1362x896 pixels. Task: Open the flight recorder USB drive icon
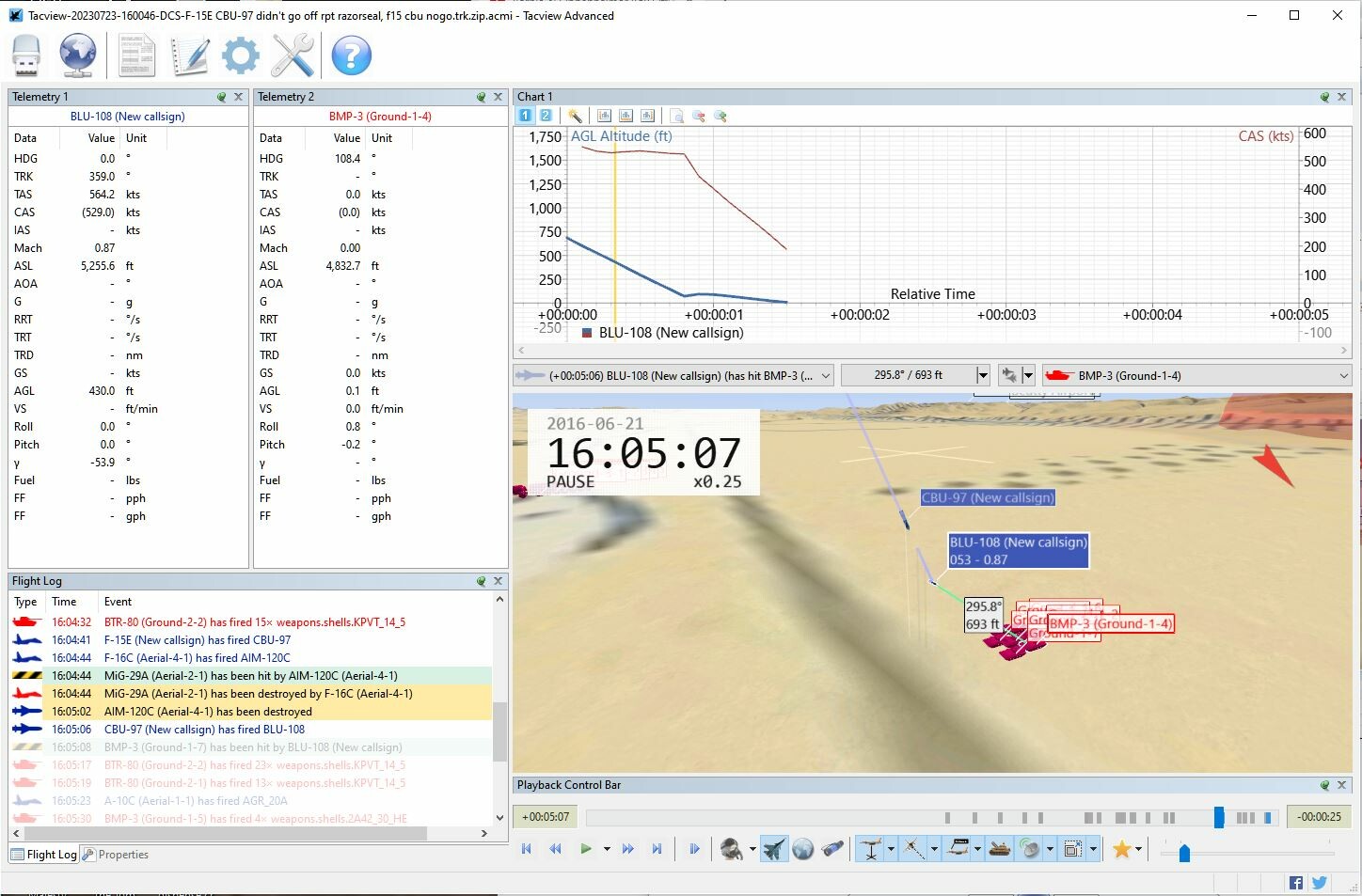click(26, 55)
